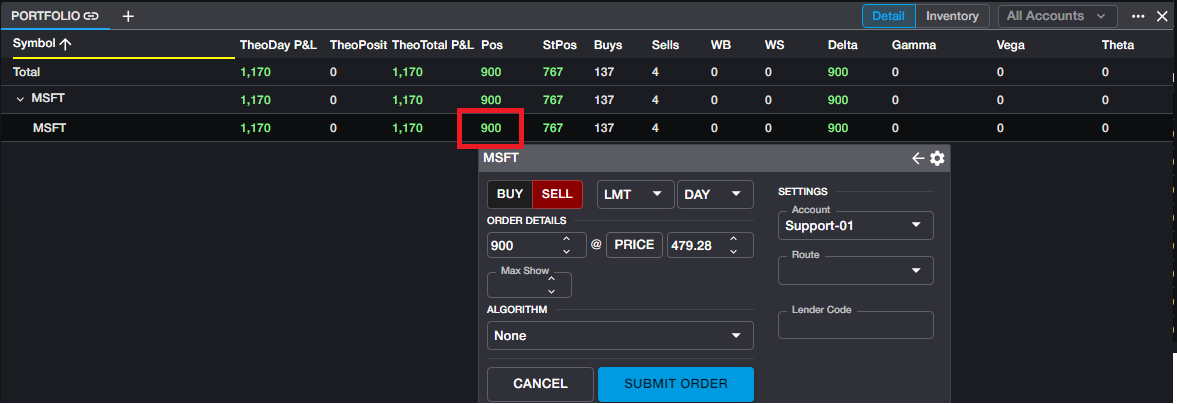Decrease limit price with down arrow

click(733, 251)
